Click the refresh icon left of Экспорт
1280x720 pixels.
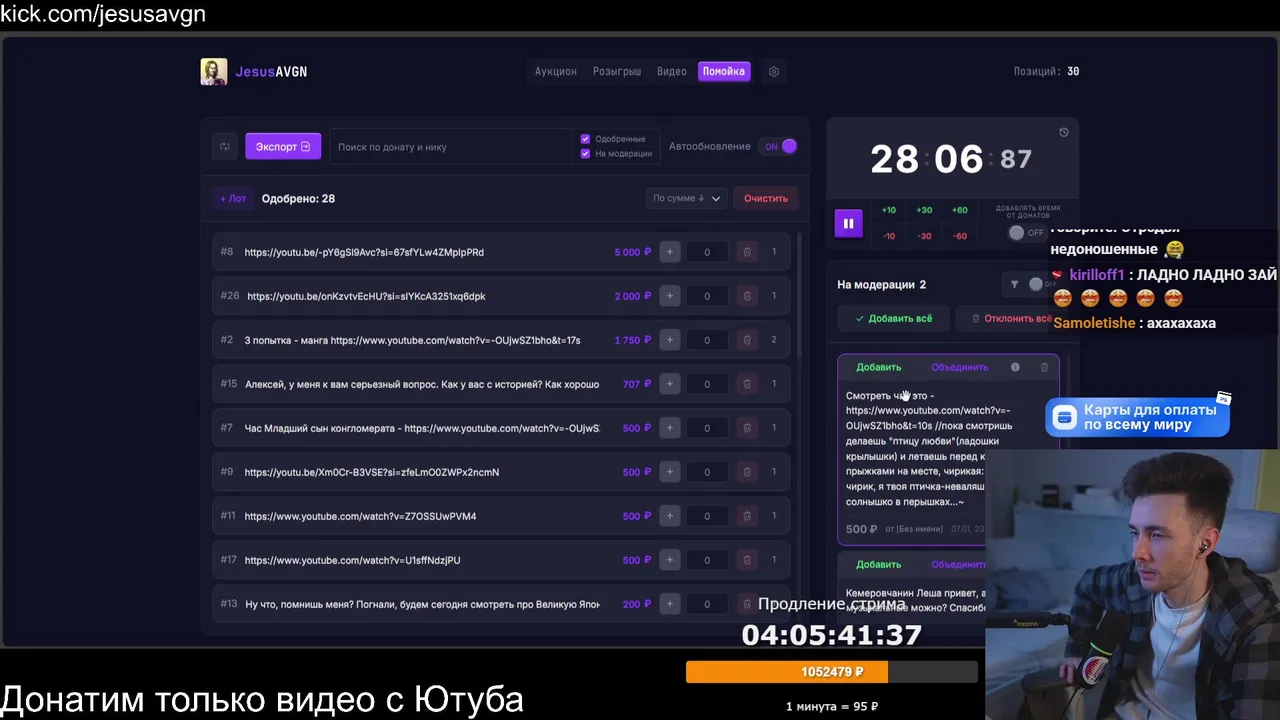tap(225, 146)
